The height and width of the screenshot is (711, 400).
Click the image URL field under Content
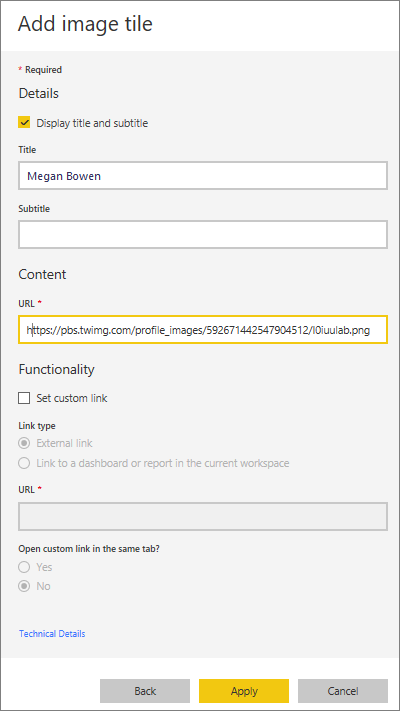click(203, 330)
